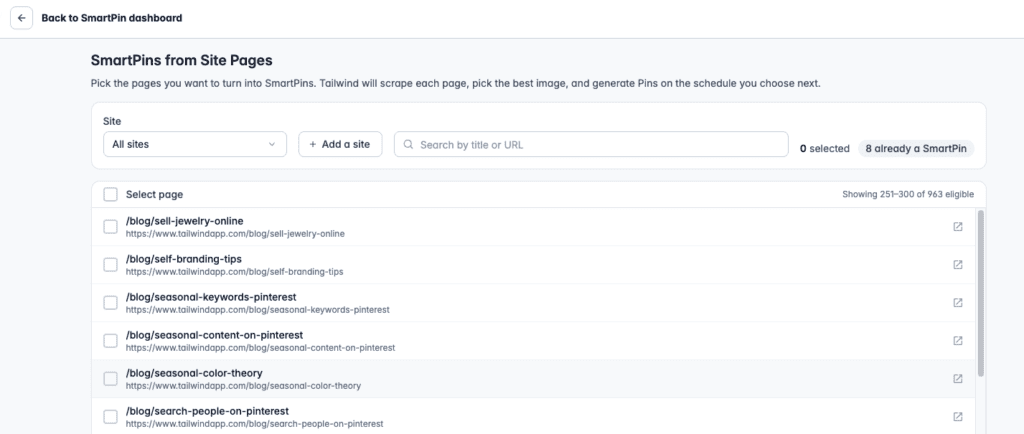Click the seasonal-content-on-pinterest full URL text

tap(261, 348)
